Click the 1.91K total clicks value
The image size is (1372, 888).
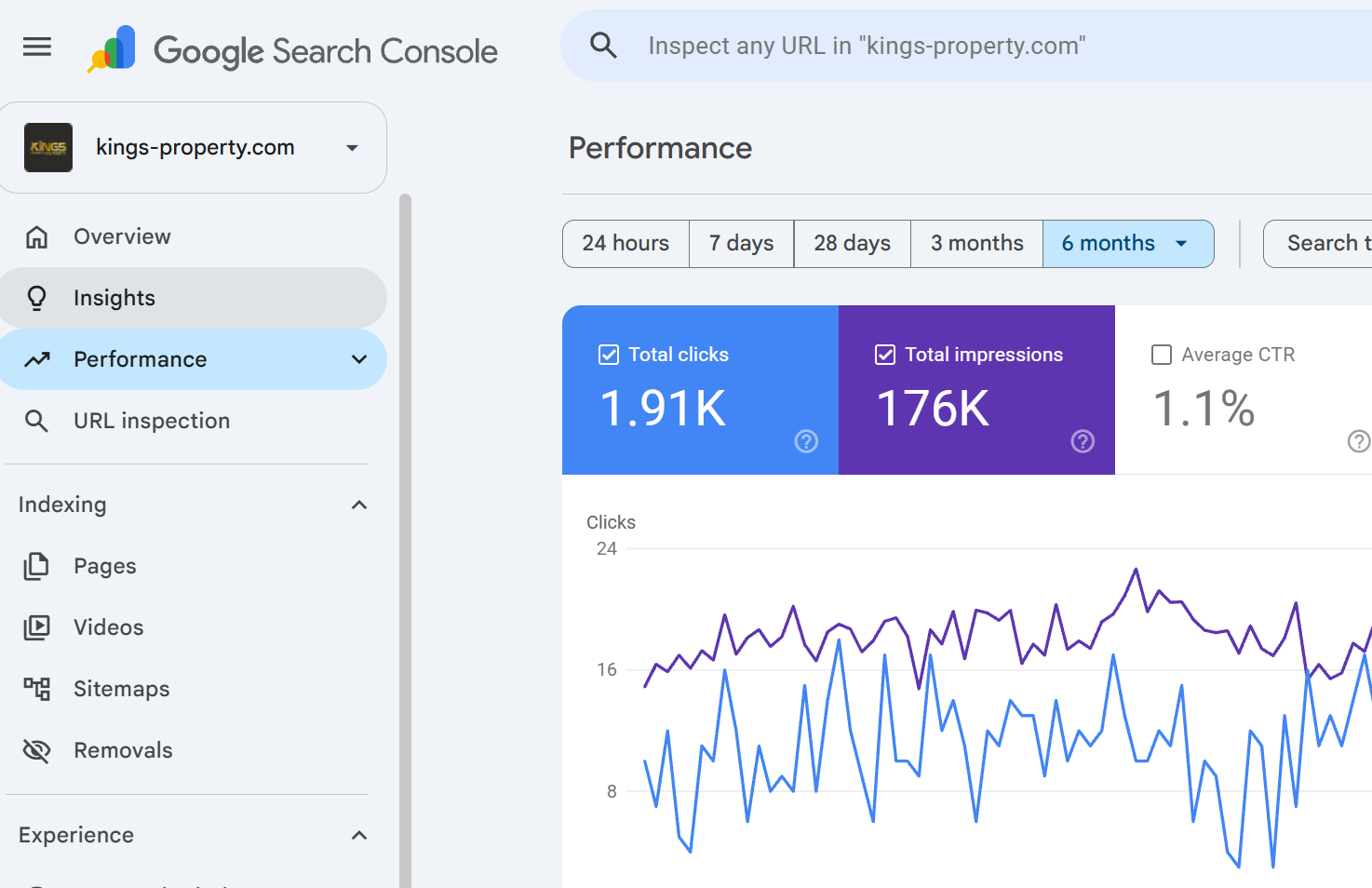pyautogui.click(x=663, y=409)
